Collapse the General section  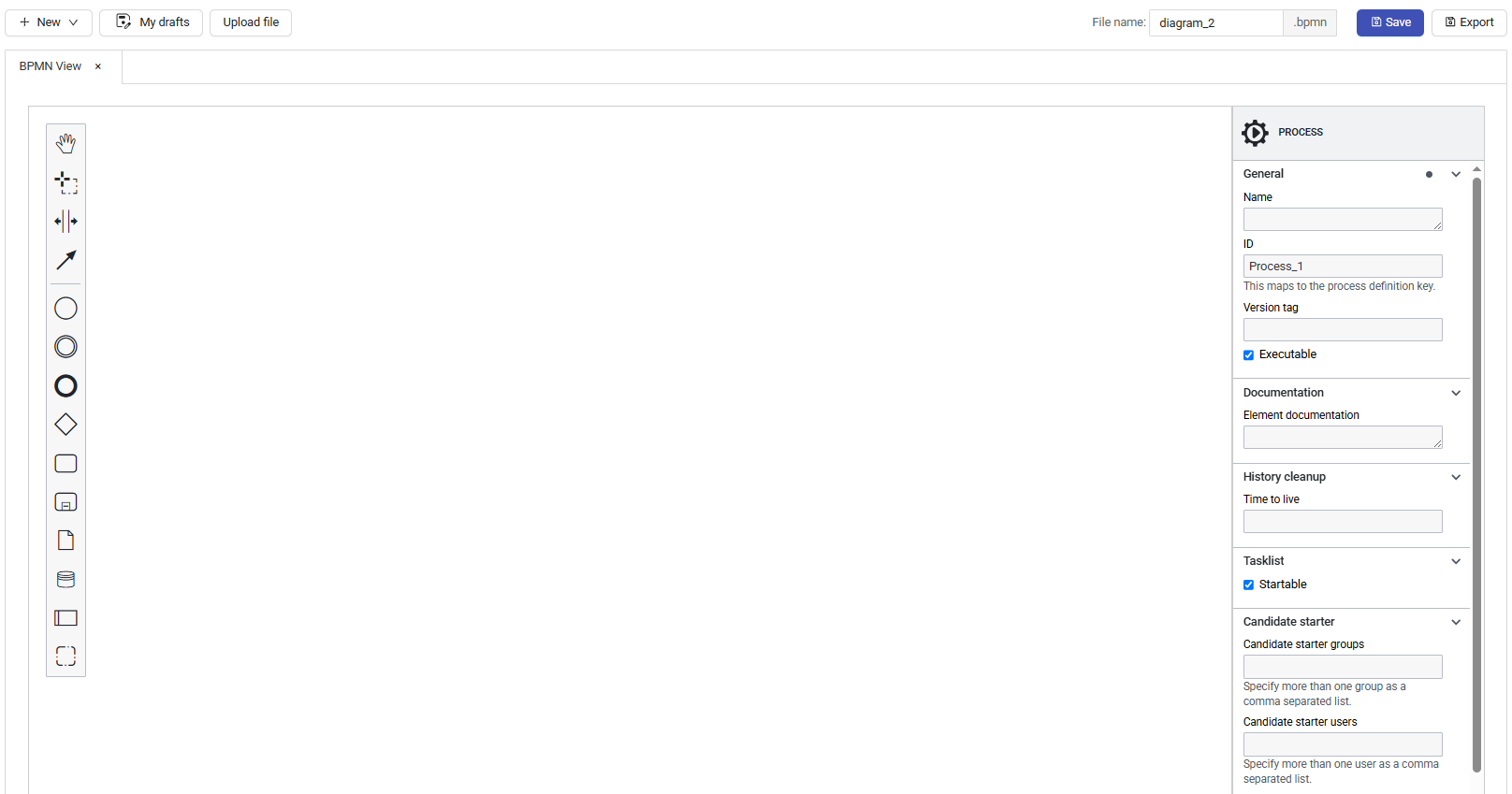[x=1455, y=174]
